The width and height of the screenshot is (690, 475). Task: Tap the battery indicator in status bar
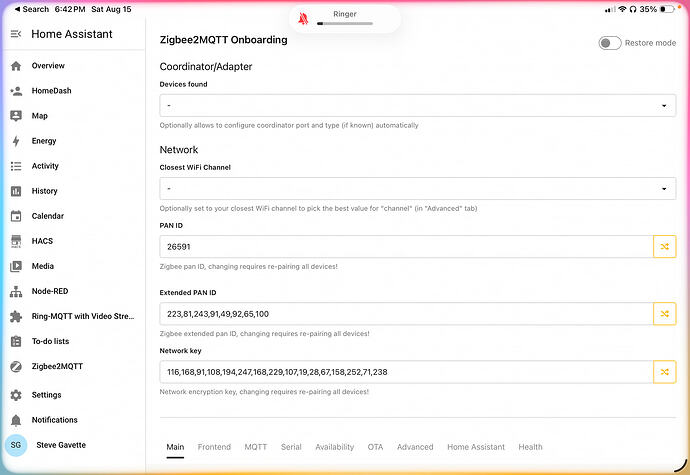pos(667,9)
